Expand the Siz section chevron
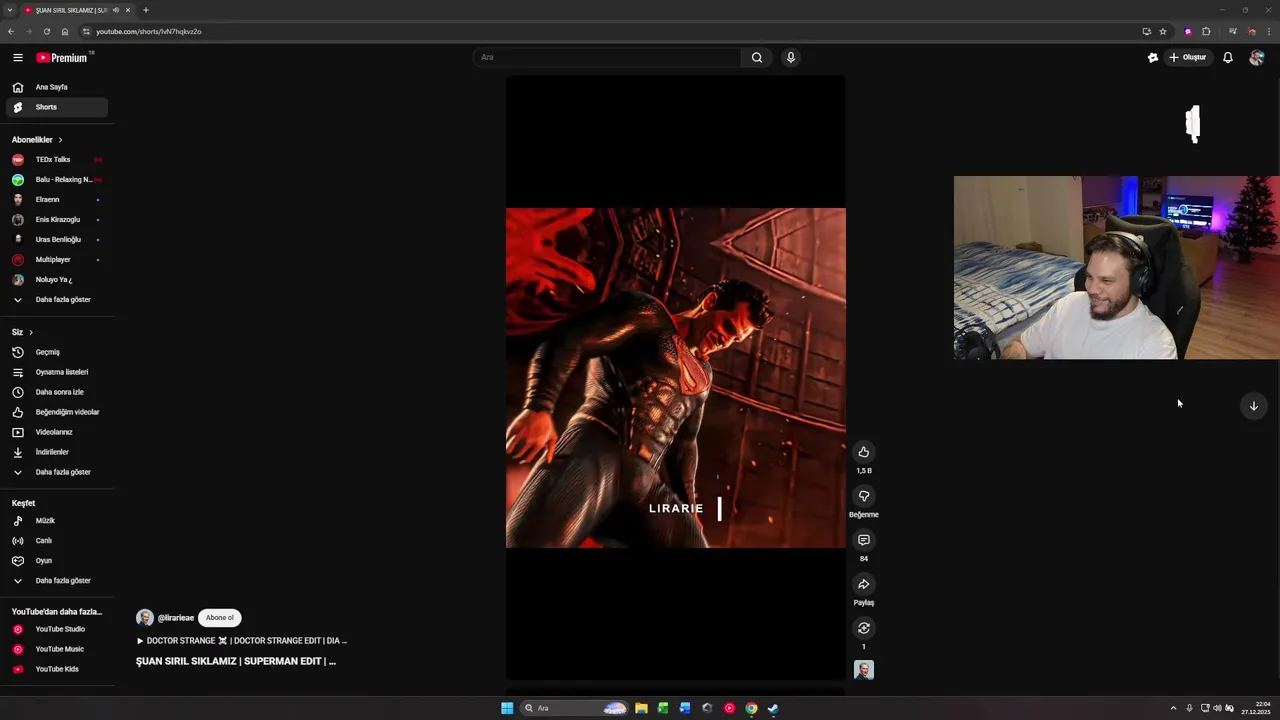The image size is (1280, 720). (x=30, y=332)
